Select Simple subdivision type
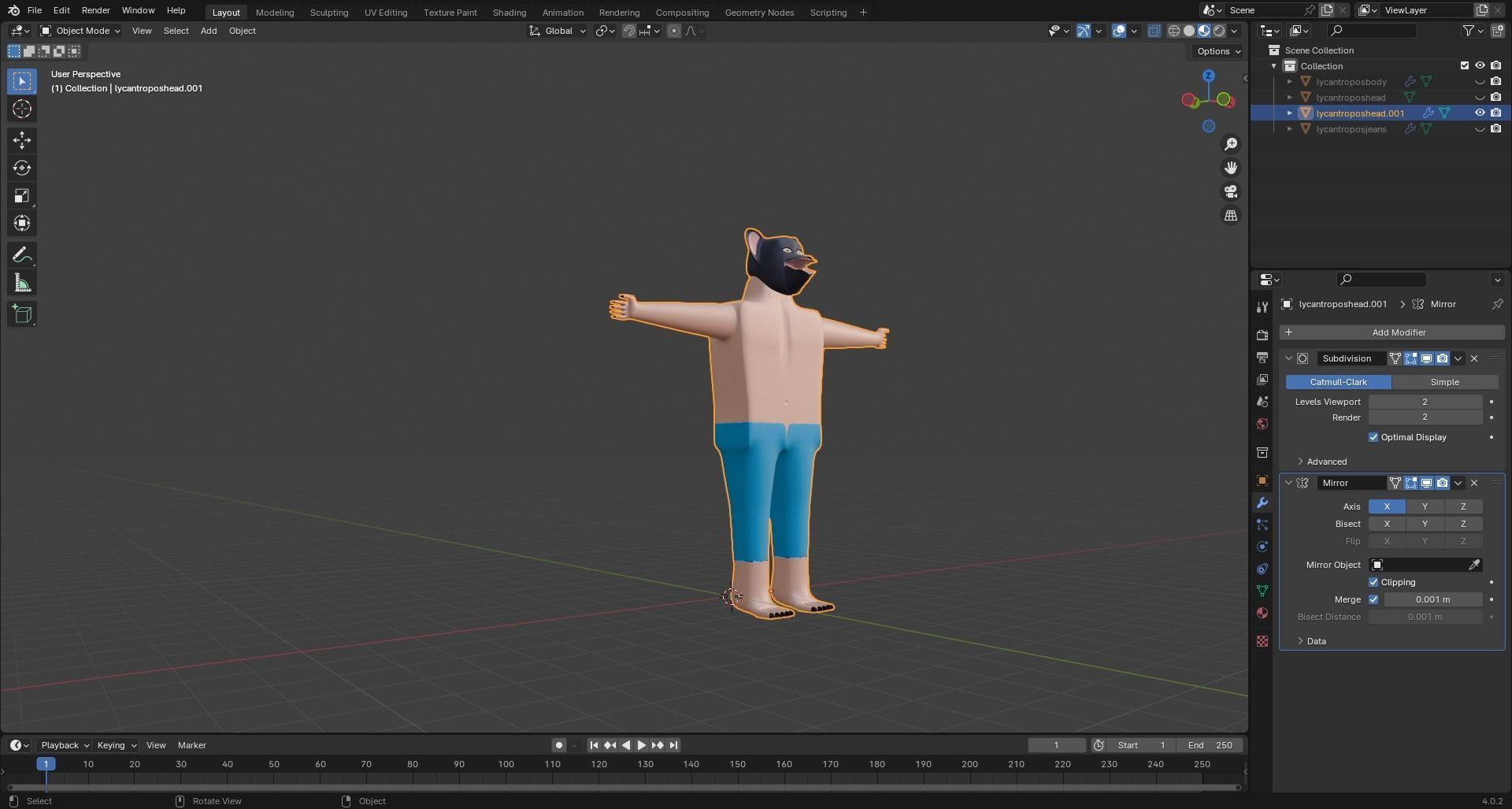The height and width of the screenshot is (809, 1512). pyautogui.click(x=1444, y=382)
